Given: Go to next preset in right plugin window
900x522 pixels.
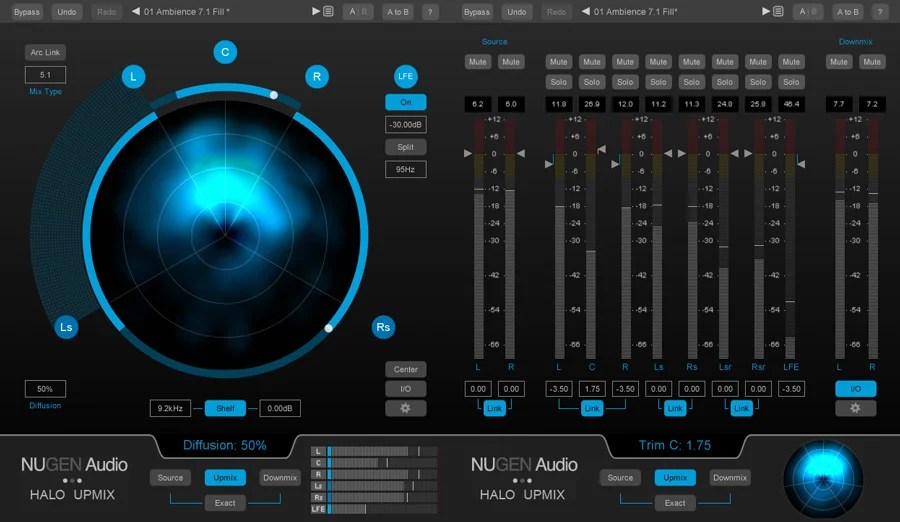Looking at the screenshot, I should (x=765, y=11).
